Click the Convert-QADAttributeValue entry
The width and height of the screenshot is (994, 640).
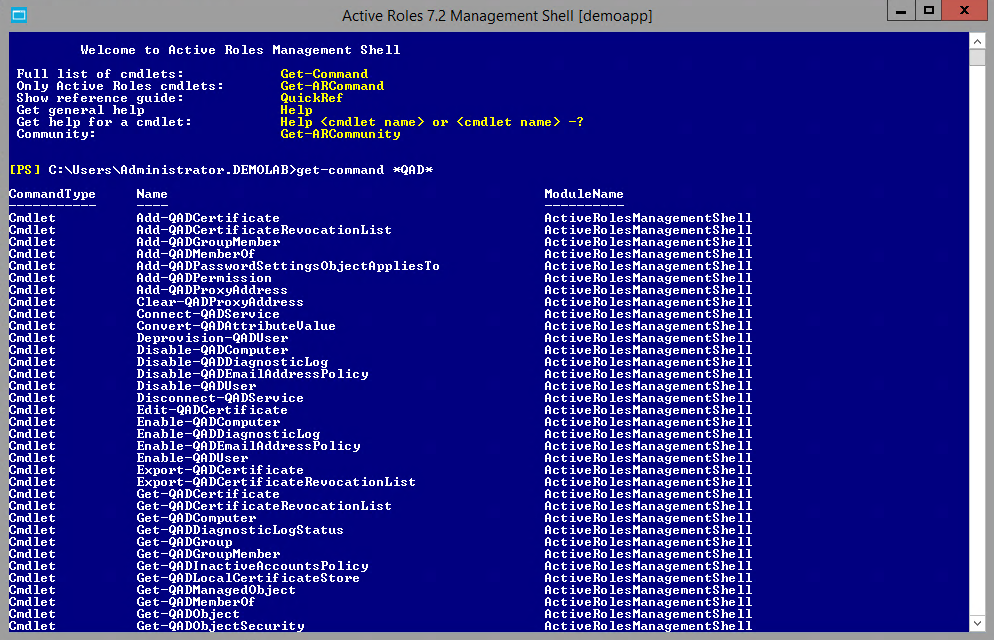[x=236, y=326]
